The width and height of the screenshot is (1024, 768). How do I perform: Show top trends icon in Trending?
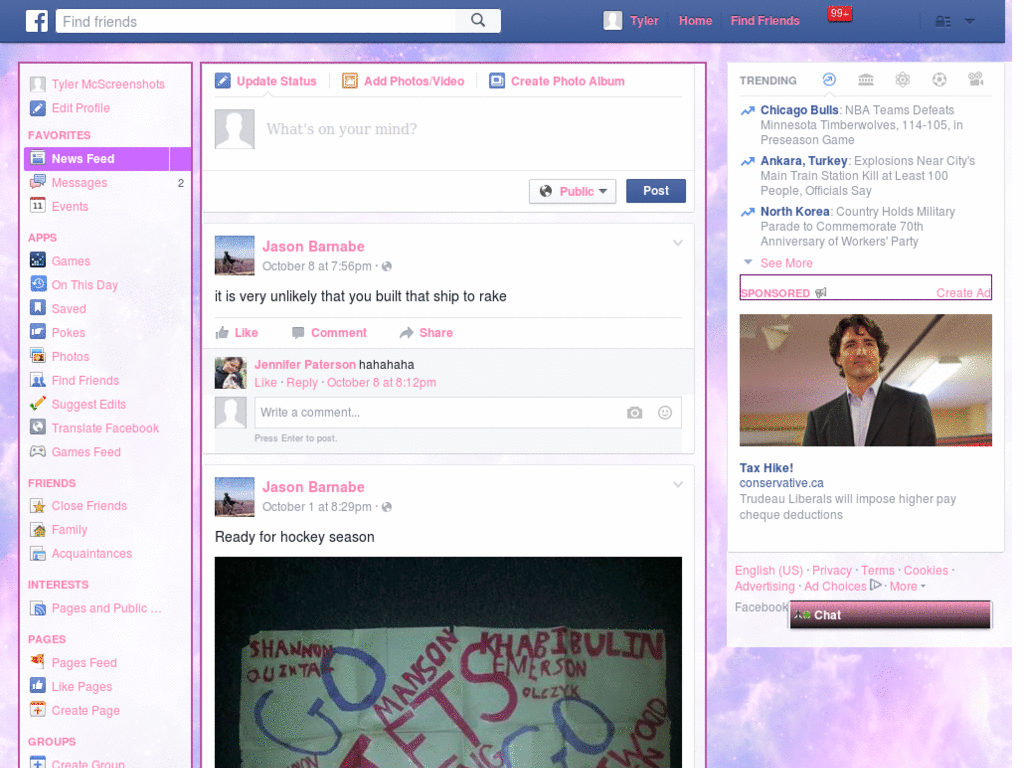[829, 80]
